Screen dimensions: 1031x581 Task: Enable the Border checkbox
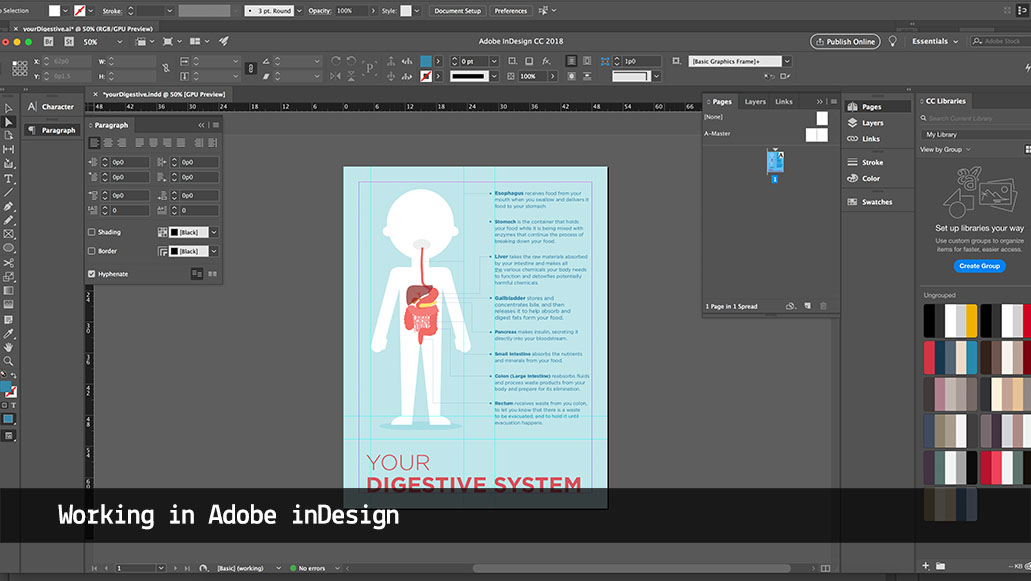click(92, 251)
